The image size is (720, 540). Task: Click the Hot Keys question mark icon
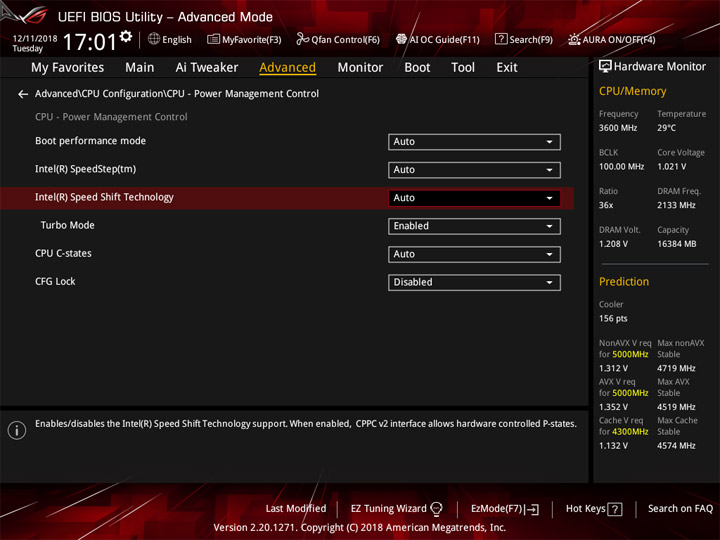[615, 509]
